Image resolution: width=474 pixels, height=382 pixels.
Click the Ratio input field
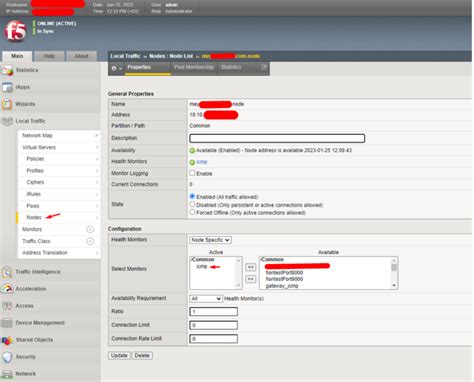coord(213,312)
